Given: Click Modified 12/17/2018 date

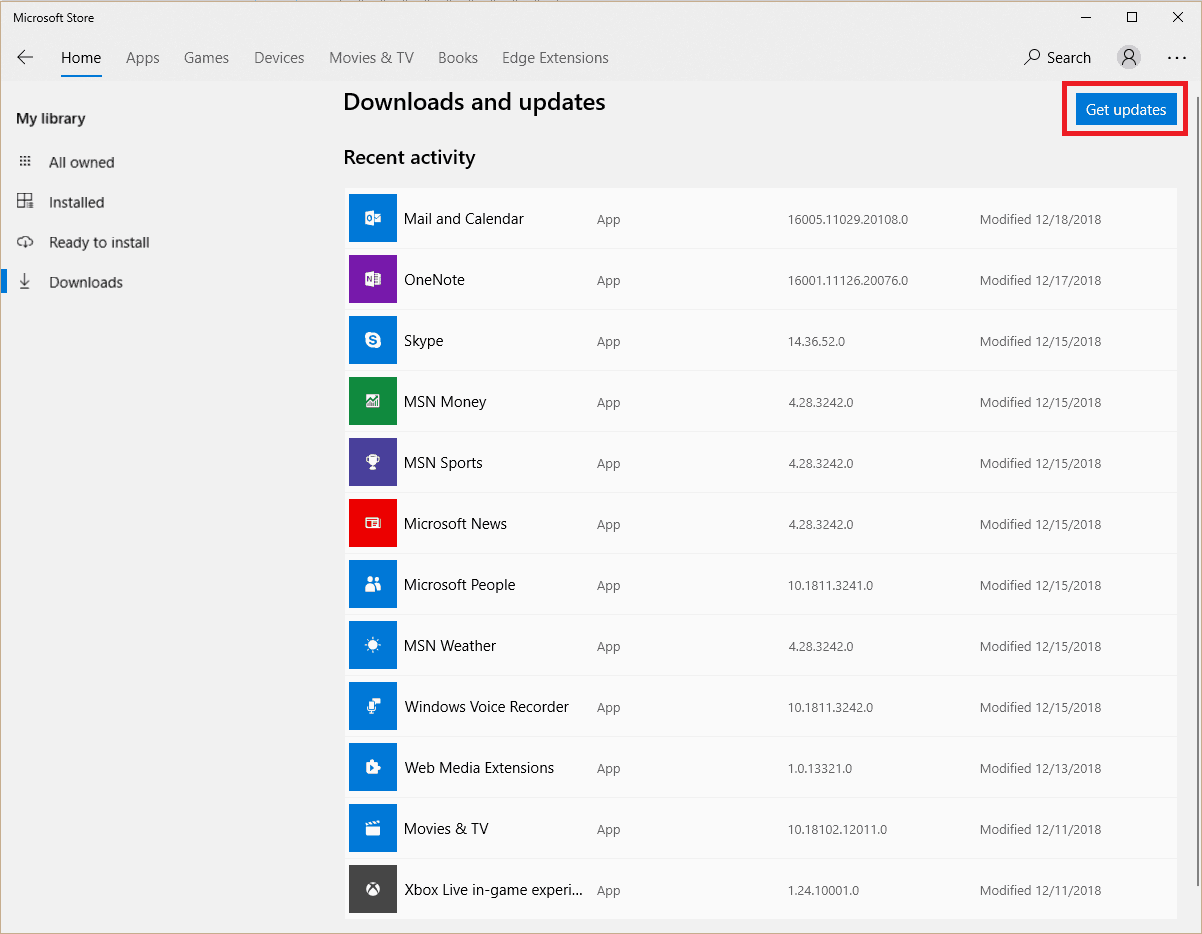Looking at the screenshot, I should pos(1040,280).
